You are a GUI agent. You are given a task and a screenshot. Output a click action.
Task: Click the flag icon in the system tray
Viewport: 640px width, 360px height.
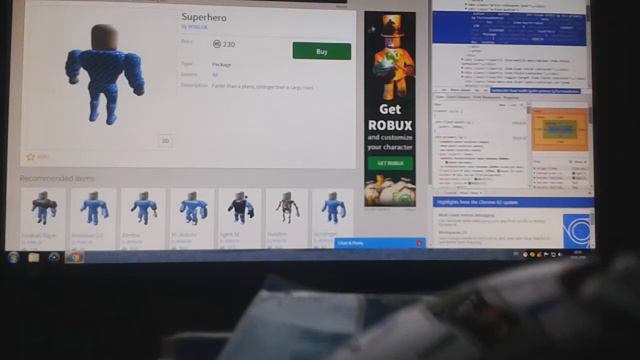click(x=546, y=255)
